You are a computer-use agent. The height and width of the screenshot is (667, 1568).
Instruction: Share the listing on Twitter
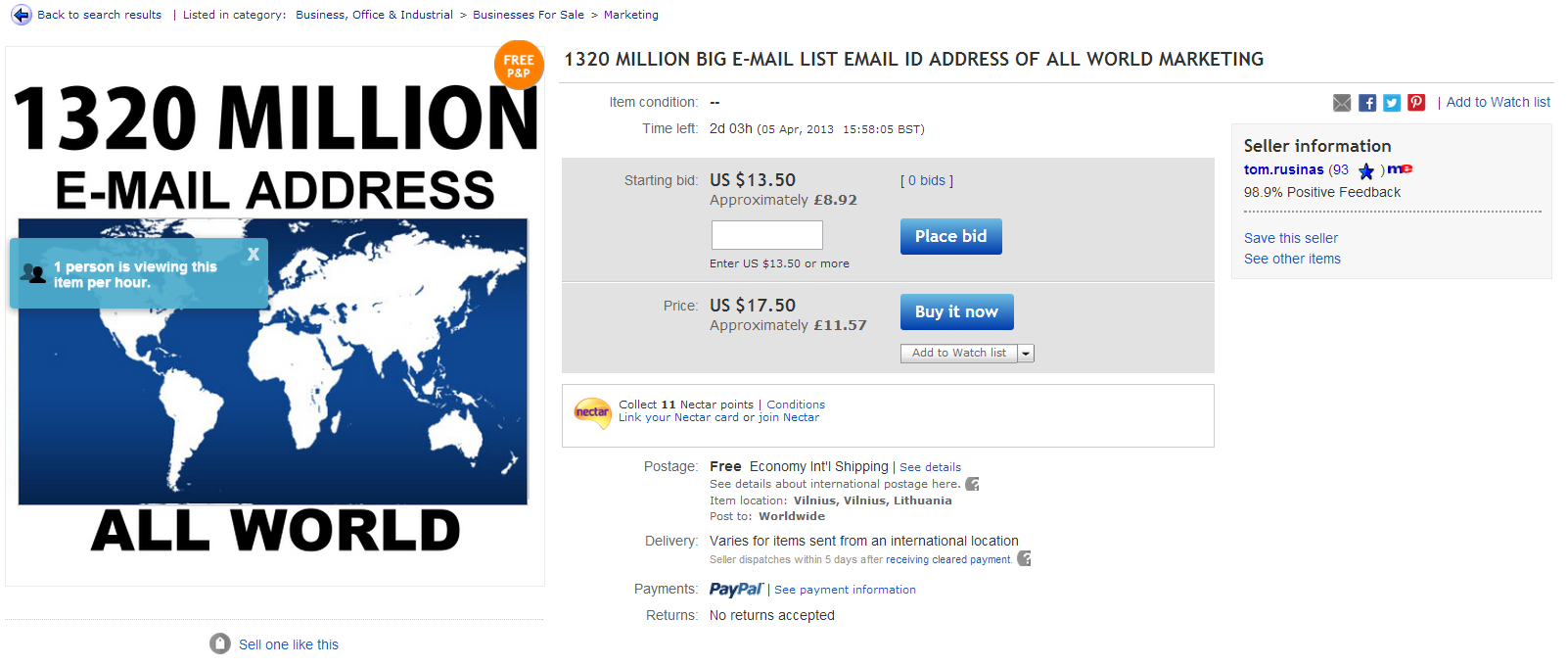pyautogui.click(x=1392, y=103)
